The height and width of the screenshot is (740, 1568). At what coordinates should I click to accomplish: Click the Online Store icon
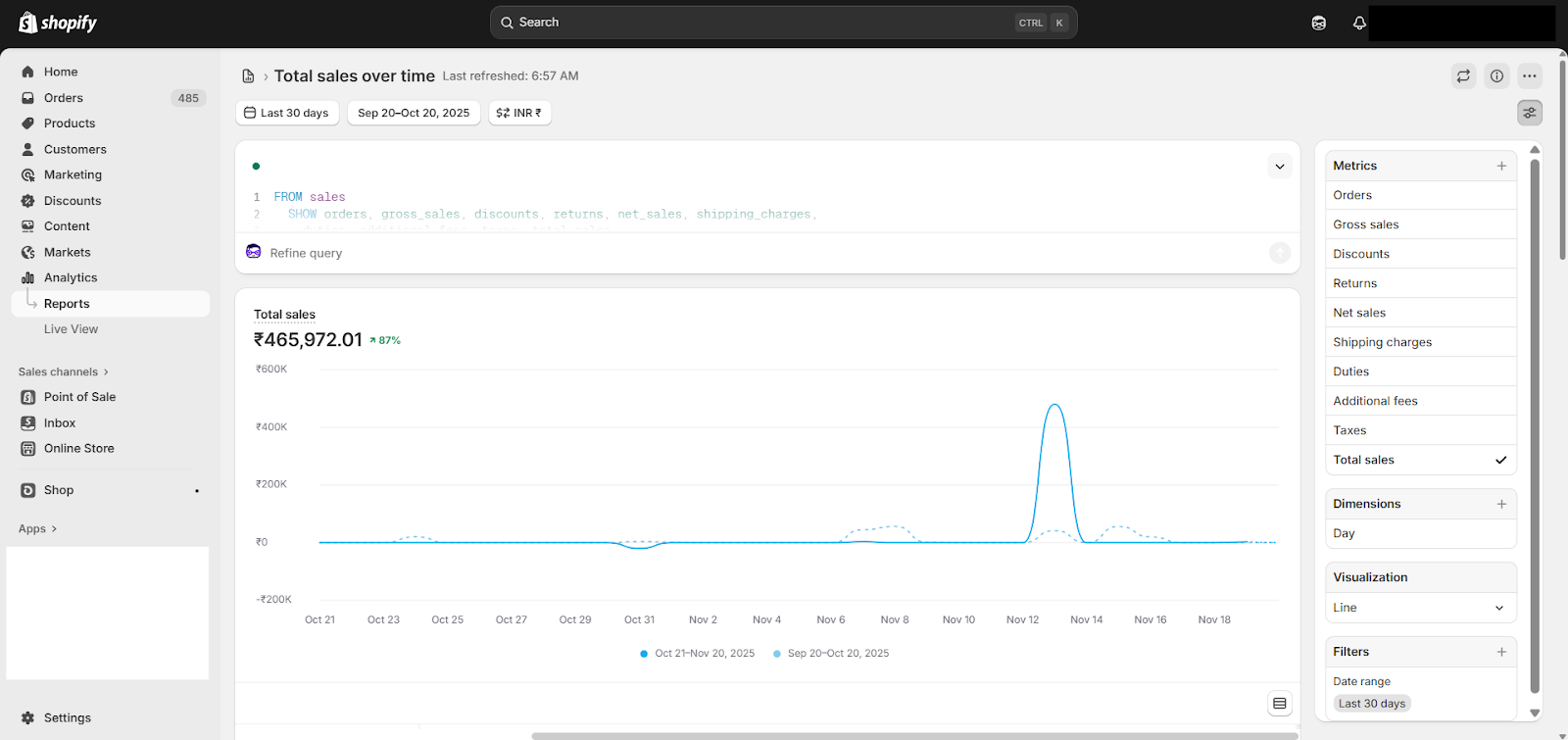(27, 448)
